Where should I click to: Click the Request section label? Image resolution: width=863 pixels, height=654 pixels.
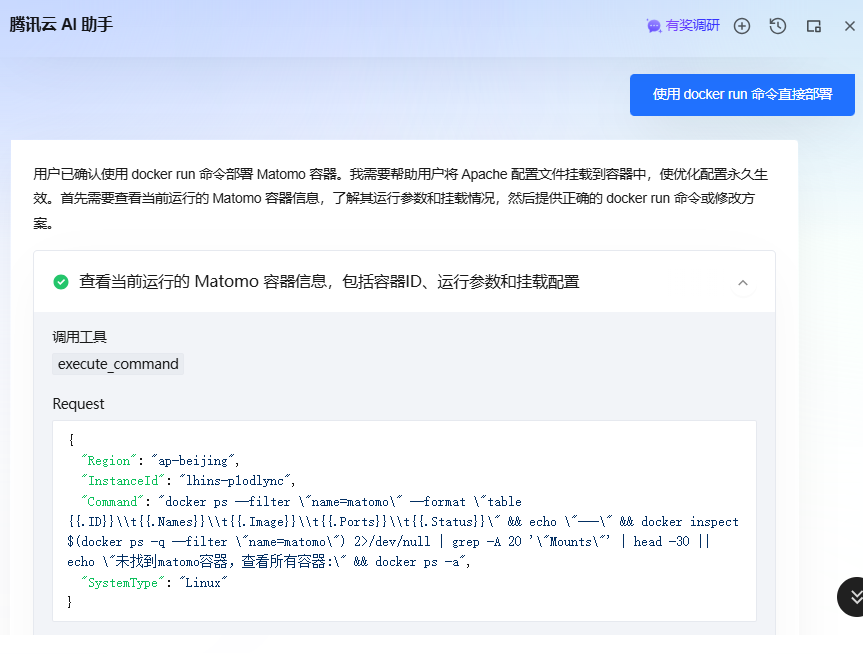tap(78, 404)
